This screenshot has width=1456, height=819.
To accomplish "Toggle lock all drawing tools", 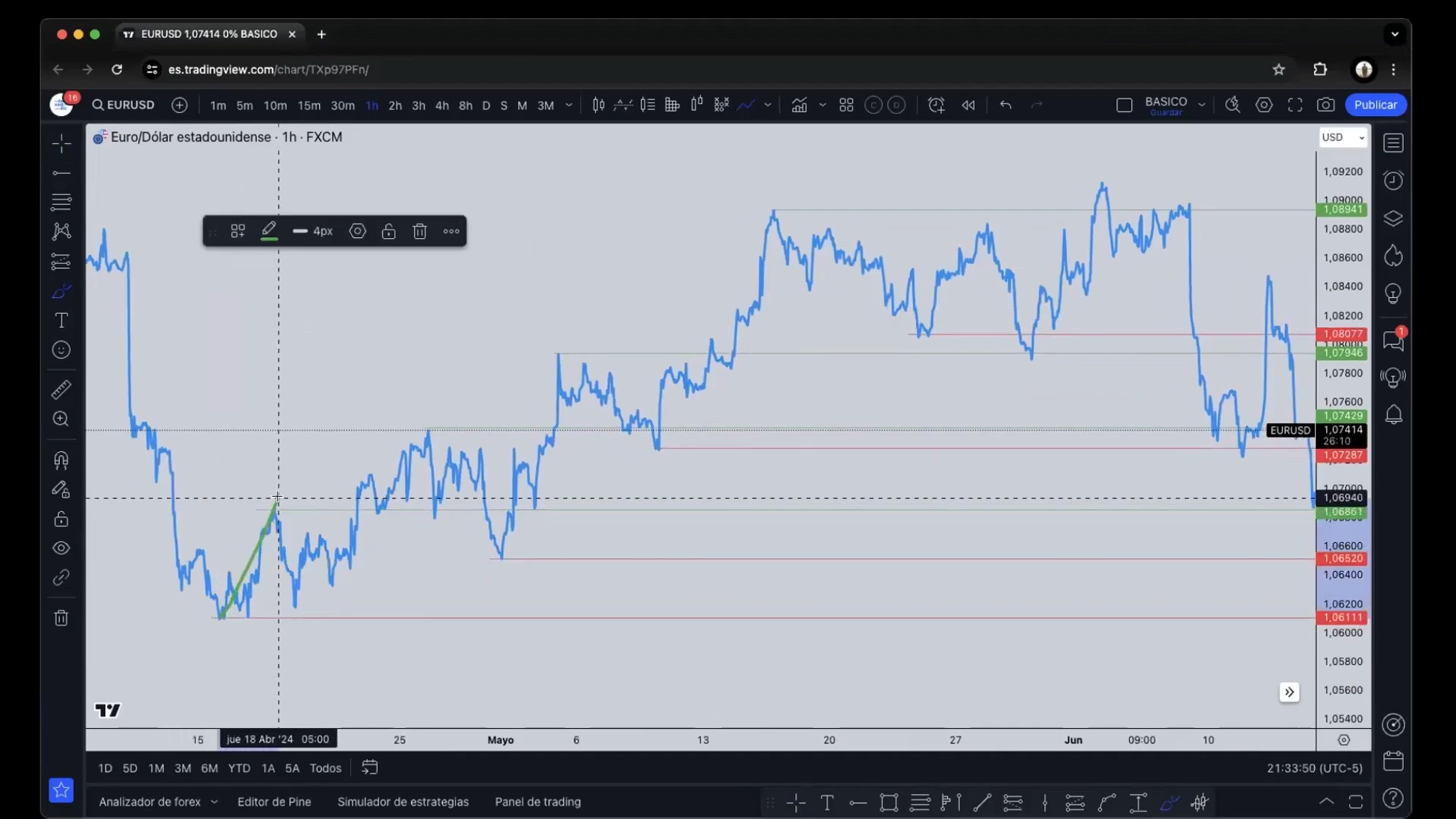I will 61,519.
